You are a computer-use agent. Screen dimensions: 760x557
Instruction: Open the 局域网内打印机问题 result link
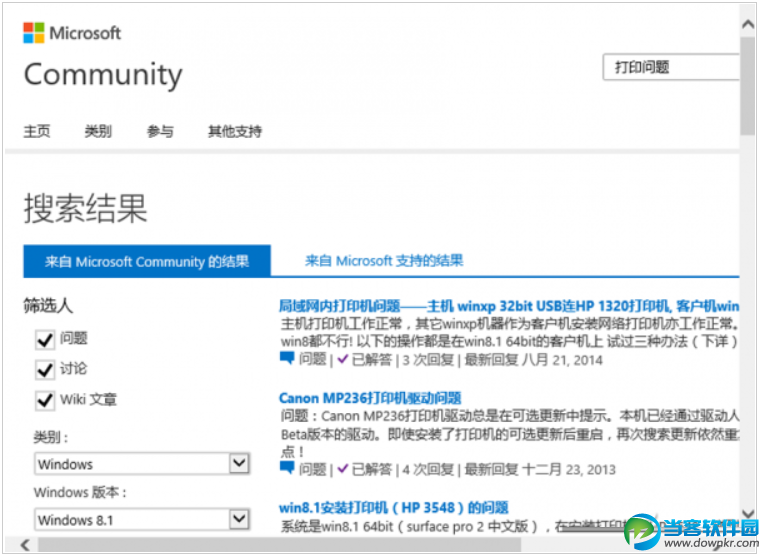tap(509, 306)
